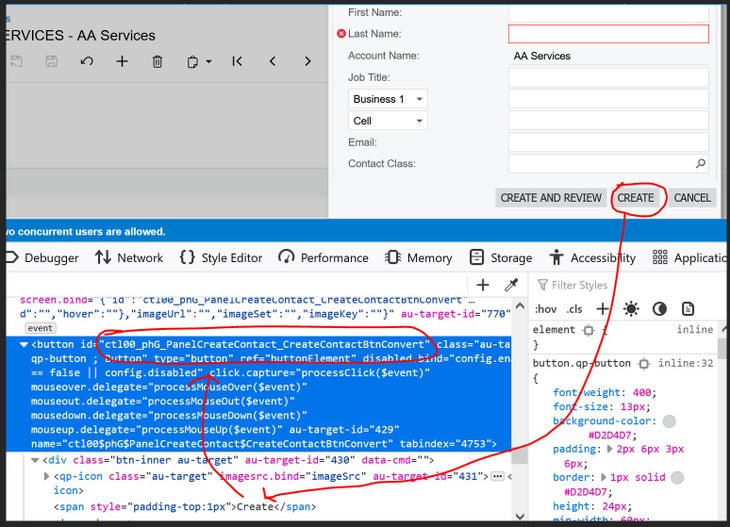Collapse the selected button element node
This screenshot has width=730, height=527.
(24, 345)
